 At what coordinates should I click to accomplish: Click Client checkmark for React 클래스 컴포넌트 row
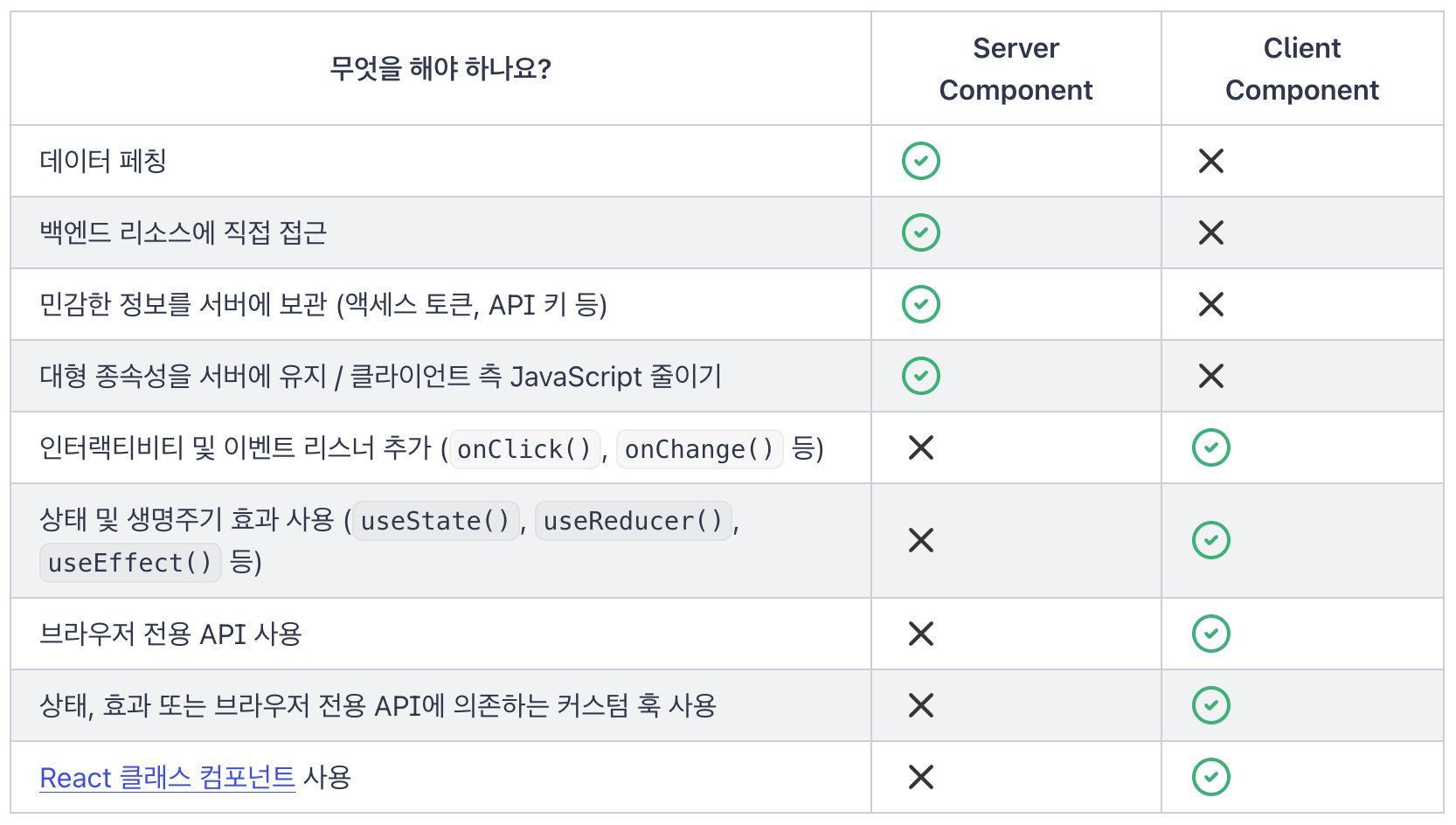(x=1210, y=777)
